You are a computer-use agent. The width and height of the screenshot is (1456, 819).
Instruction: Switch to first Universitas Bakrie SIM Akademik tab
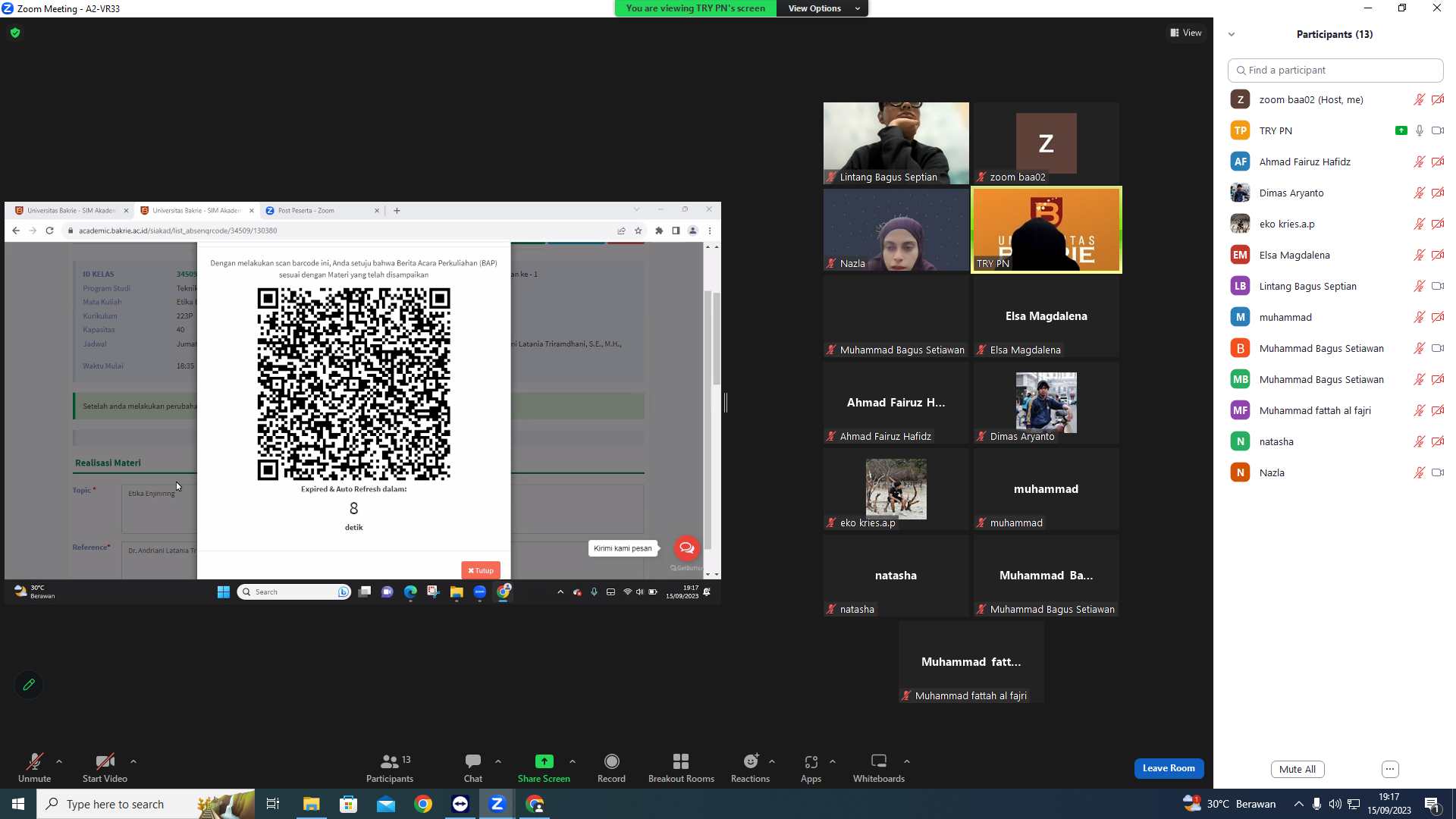[71, 211]
